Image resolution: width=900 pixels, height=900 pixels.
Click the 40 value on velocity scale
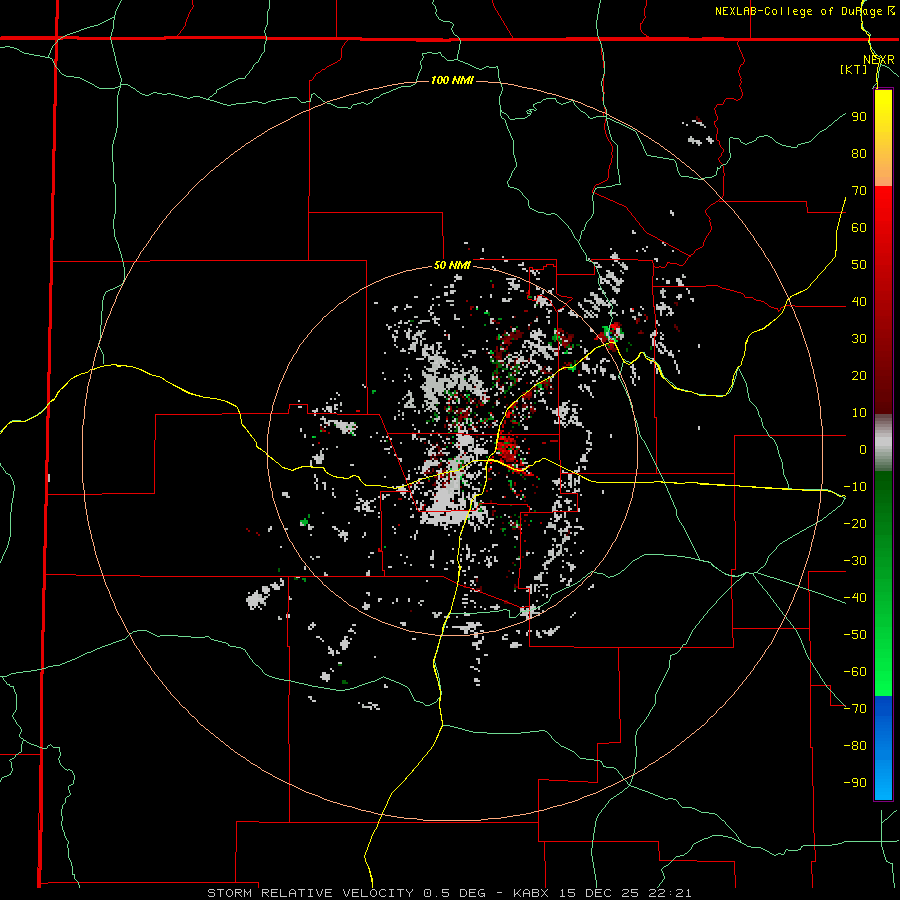coord(859,301)
